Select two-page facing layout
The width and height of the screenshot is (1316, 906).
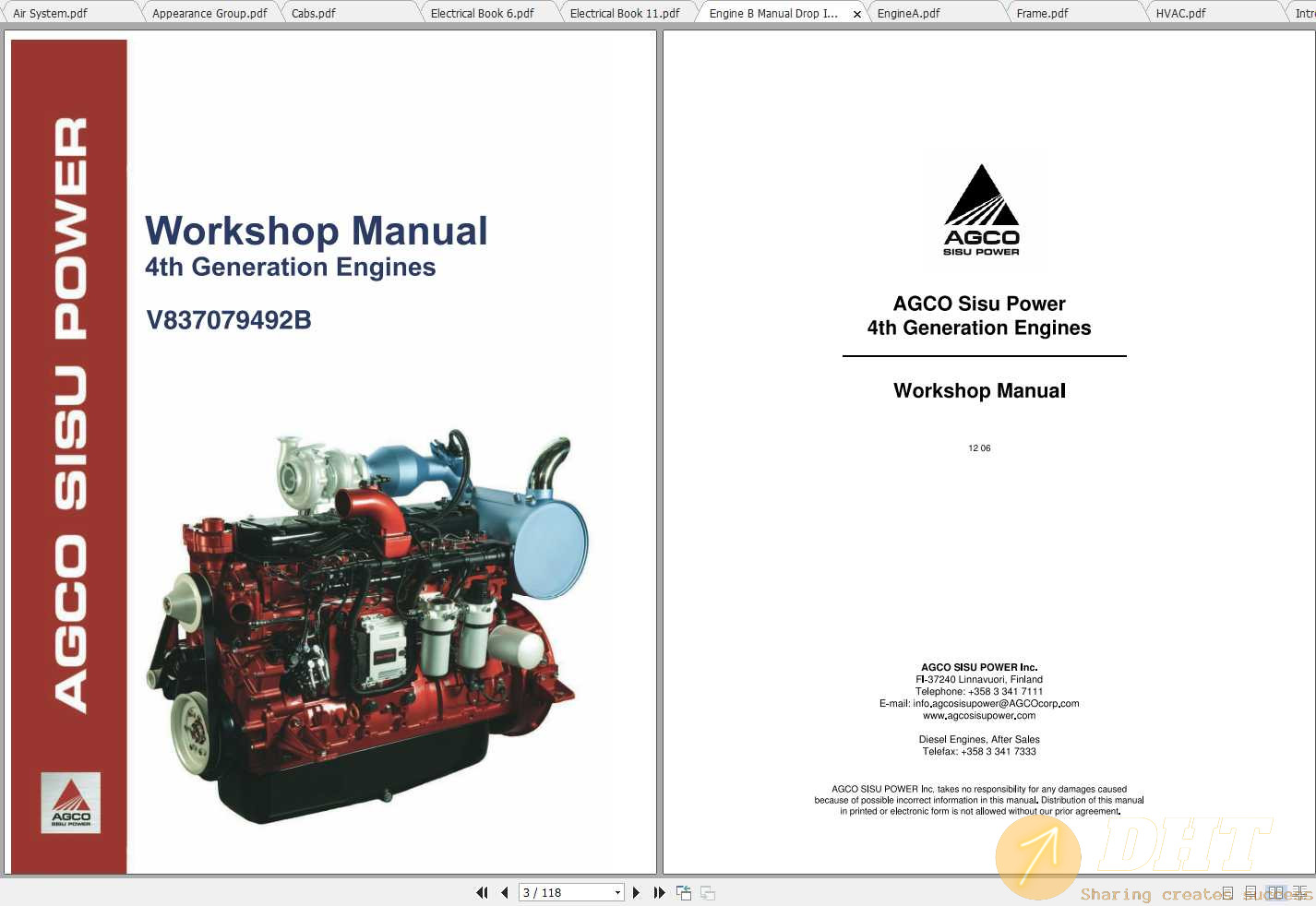pyautogui.click(x=1275, y=892)
